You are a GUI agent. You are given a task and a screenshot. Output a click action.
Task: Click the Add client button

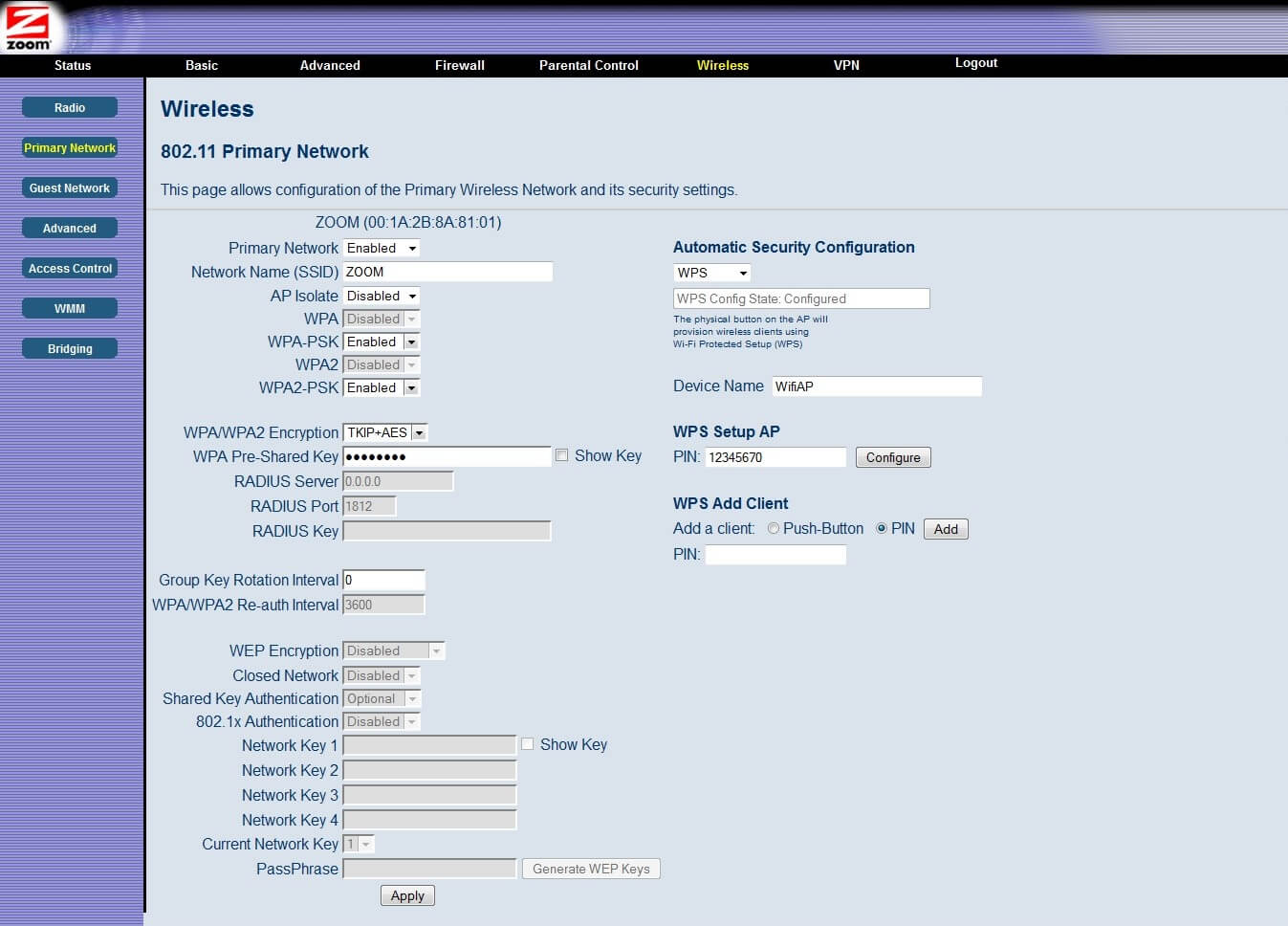tap(946, 529)
